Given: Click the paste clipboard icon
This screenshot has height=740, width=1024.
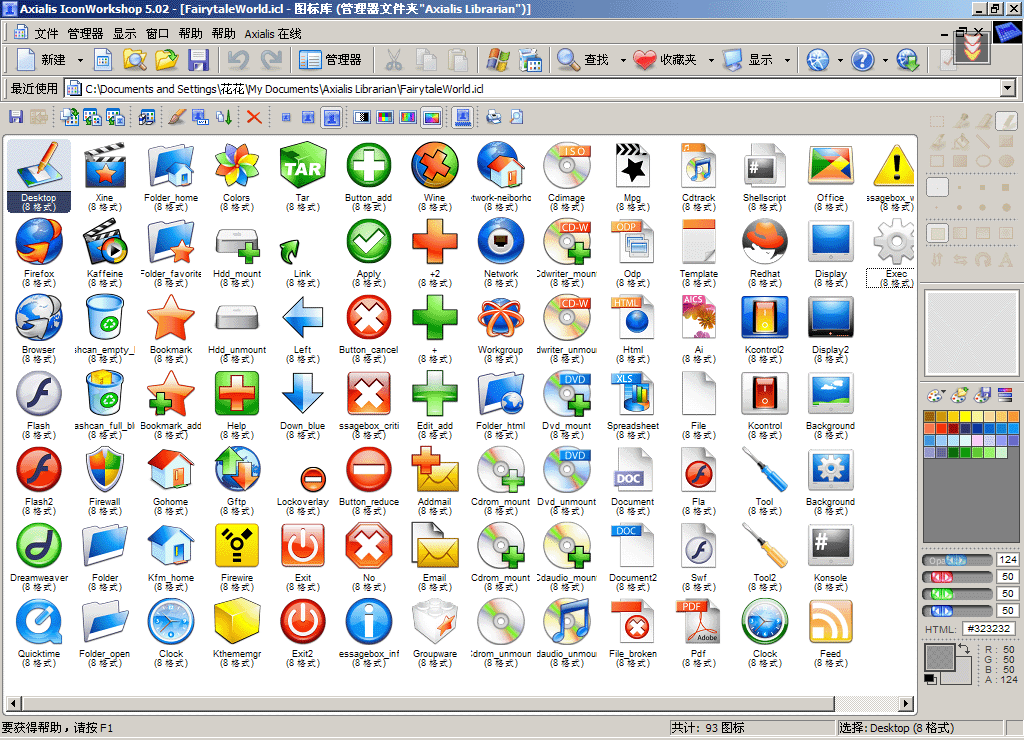Looking at the screenshot, I should (x=458, y=60).
